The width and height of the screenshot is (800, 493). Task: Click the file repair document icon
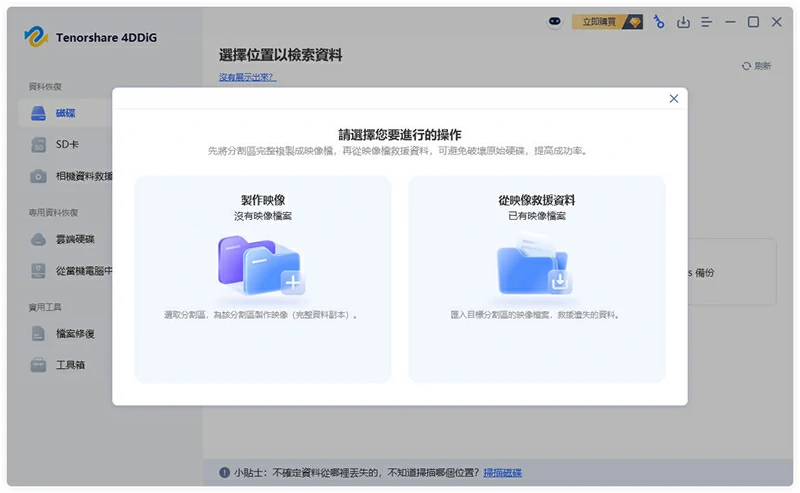point(38,334)
